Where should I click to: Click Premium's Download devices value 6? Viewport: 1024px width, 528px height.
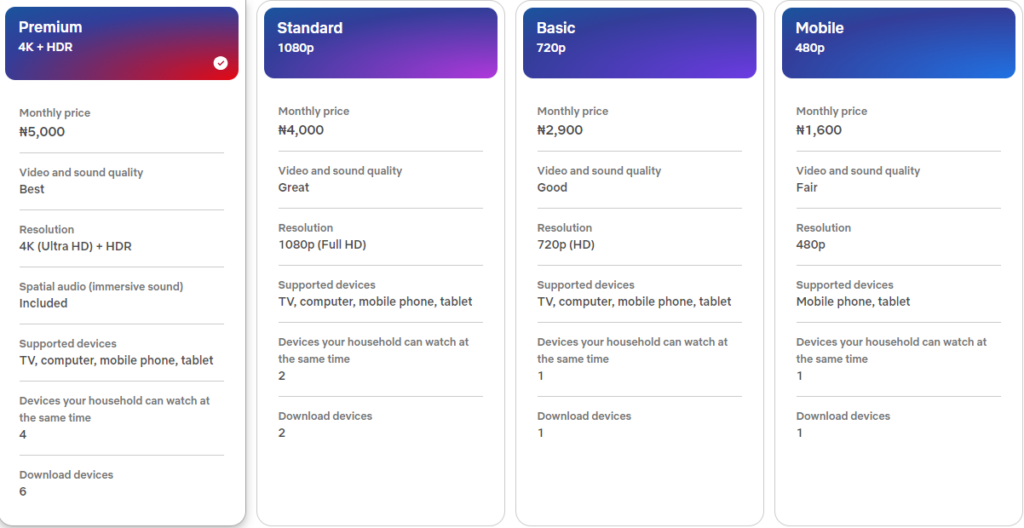(x=23, y=491)
